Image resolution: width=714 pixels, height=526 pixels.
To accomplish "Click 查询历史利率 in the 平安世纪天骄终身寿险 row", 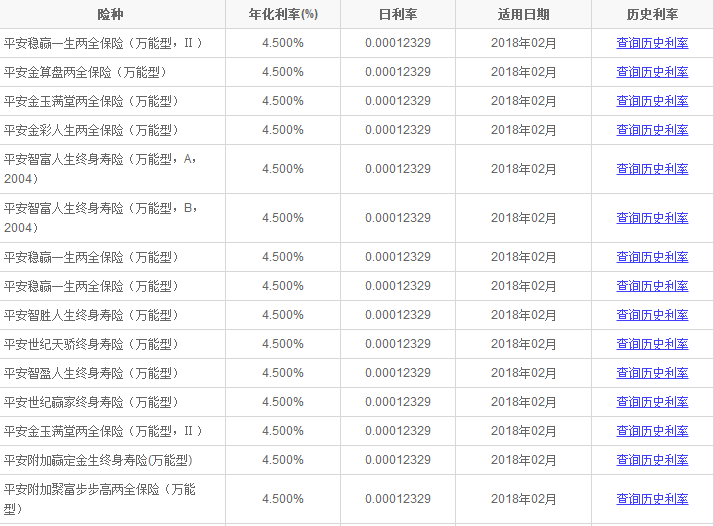I will coord(652,344).
